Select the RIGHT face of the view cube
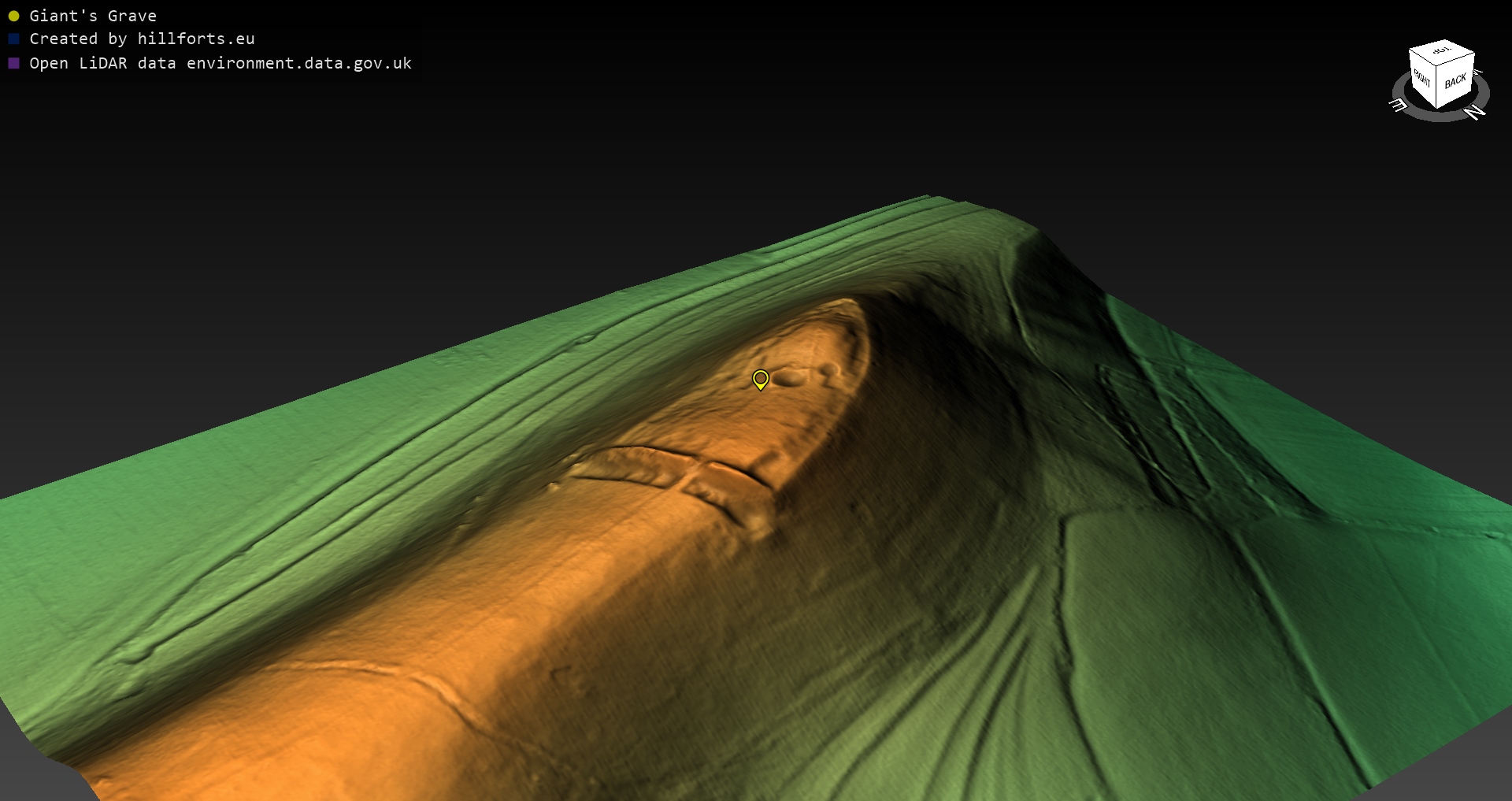The width and height of the screenshot is (1512, 801). (1421, 78)
